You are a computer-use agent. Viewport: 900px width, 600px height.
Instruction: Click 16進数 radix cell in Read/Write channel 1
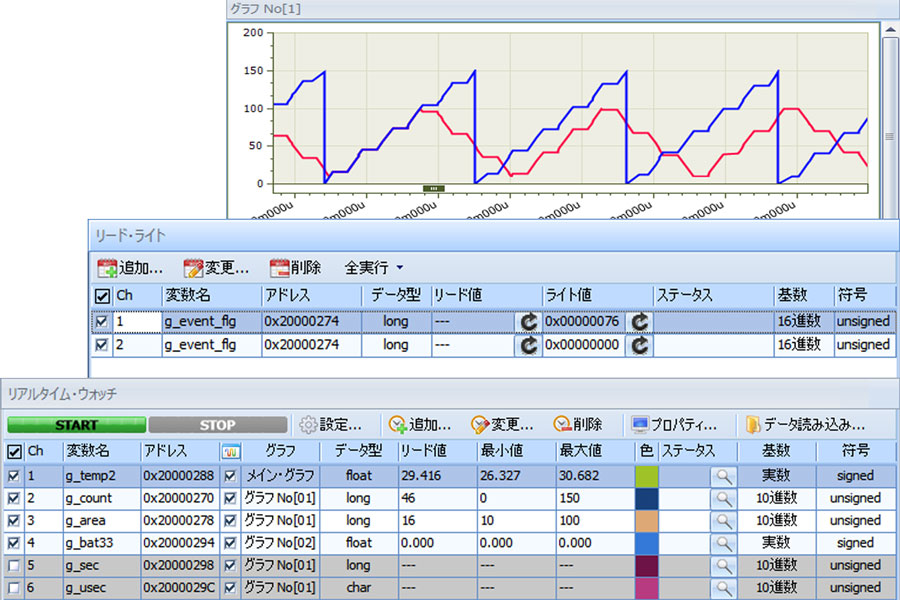[803, 322]
